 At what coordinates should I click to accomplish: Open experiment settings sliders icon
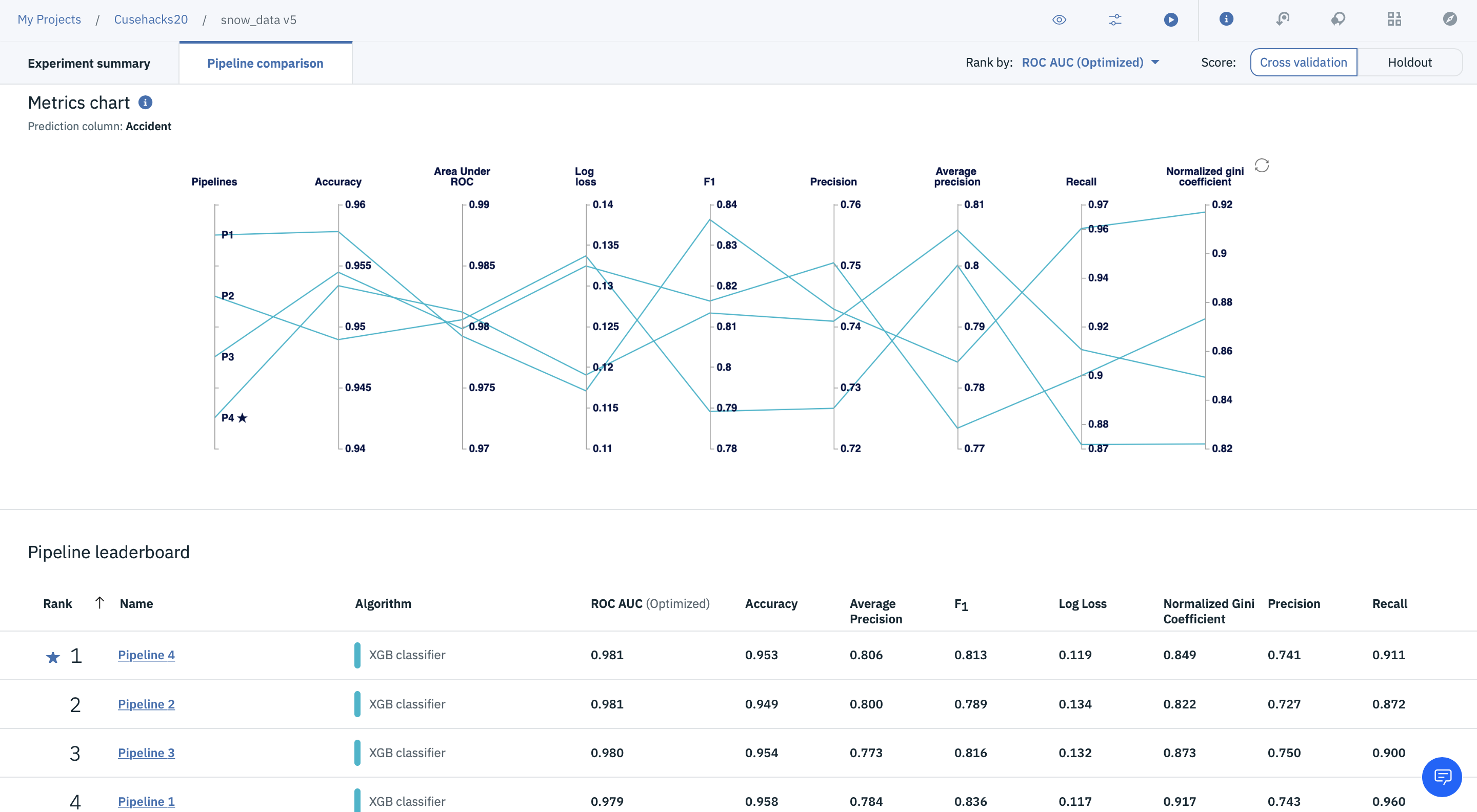coord(1114,19)
